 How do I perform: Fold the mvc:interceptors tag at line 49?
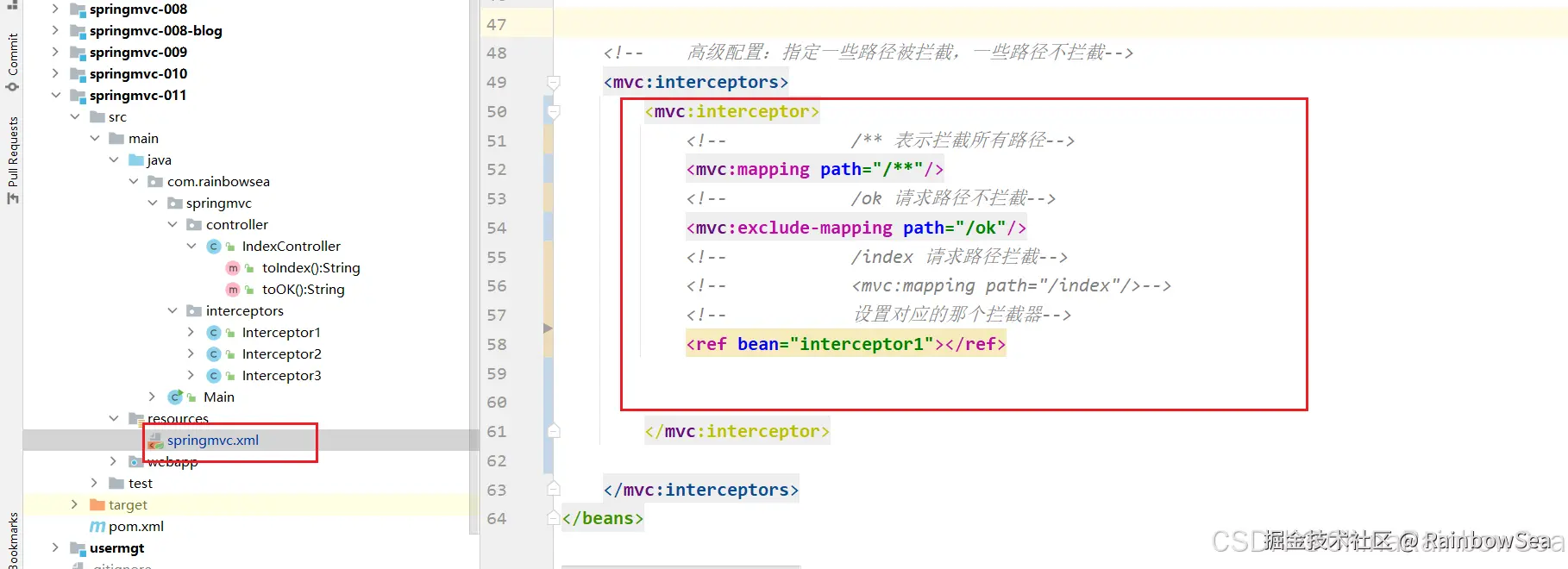point(554,83)
